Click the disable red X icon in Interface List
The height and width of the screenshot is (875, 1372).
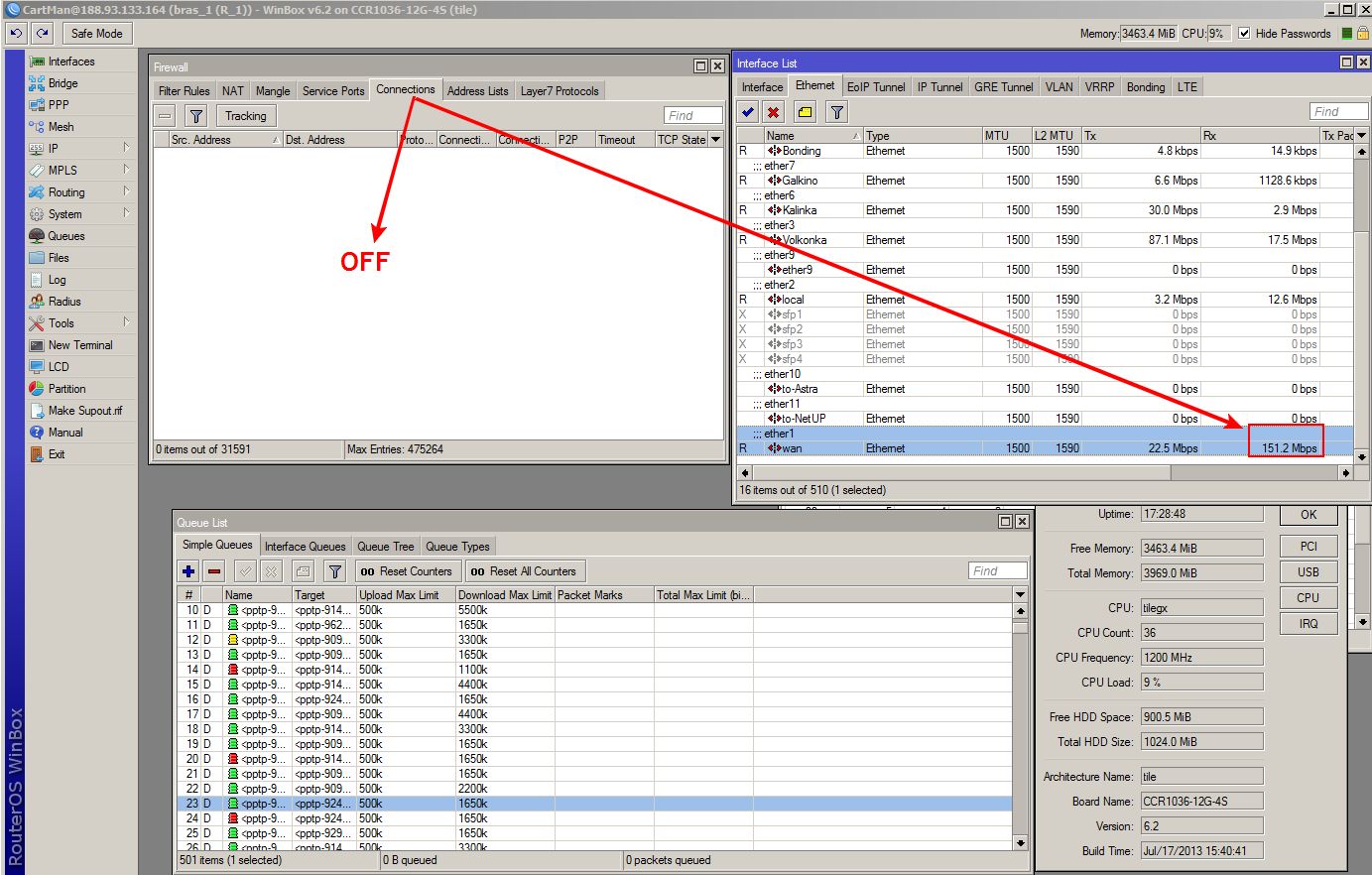(774, 112)
